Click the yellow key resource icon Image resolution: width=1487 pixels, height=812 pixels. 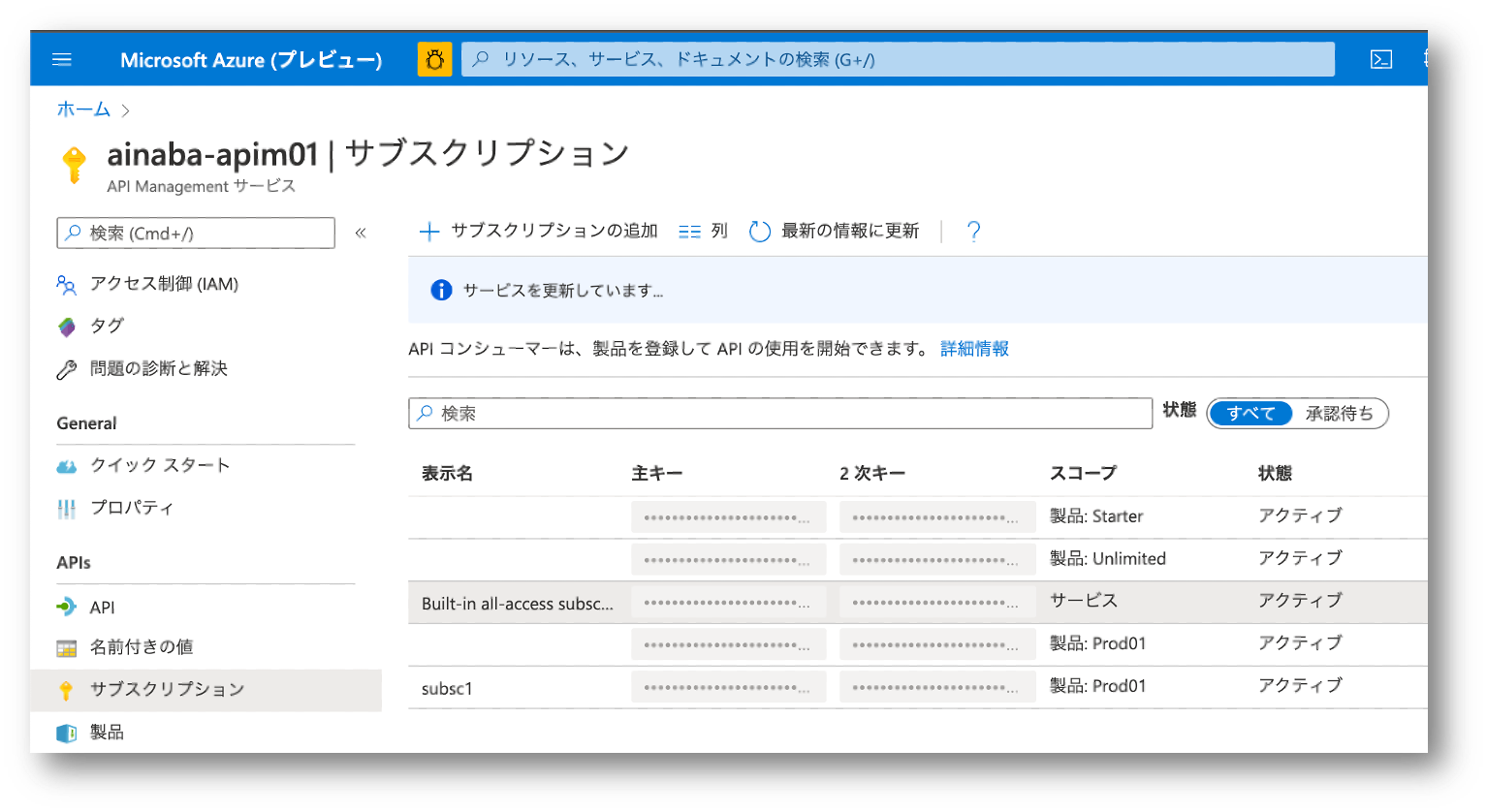pyautogui.click(x=75, y=165)
